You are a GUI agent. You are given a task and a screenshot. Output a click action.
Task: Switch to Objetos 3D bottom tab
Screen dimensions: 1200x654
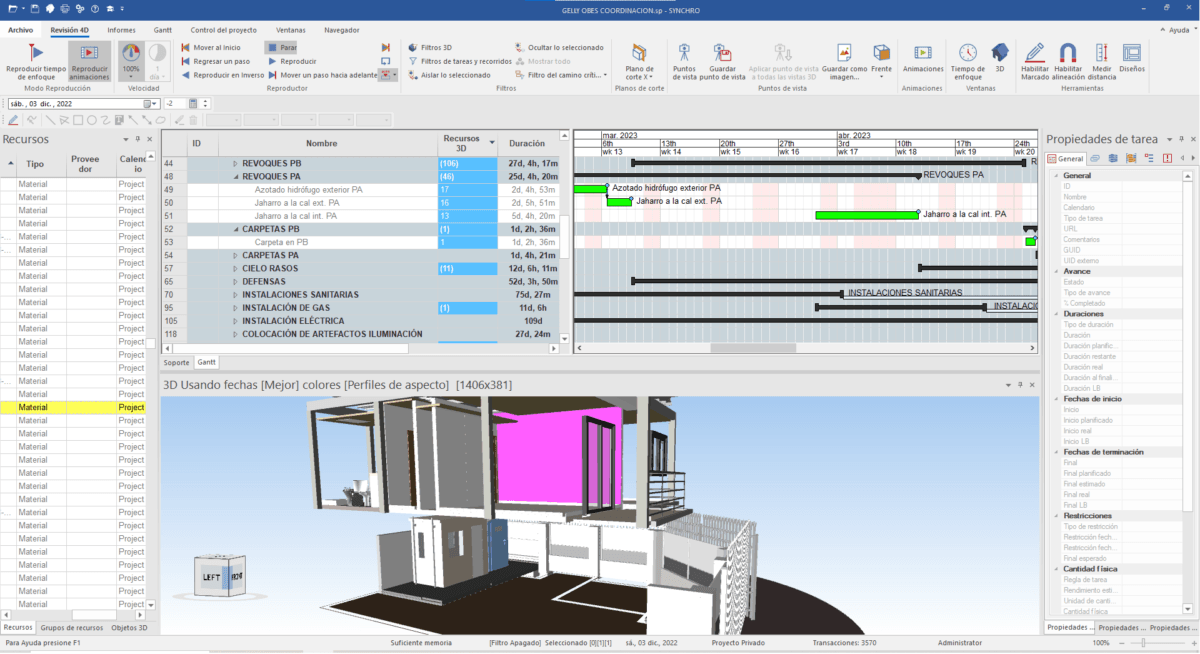click(x=129, y=628)
